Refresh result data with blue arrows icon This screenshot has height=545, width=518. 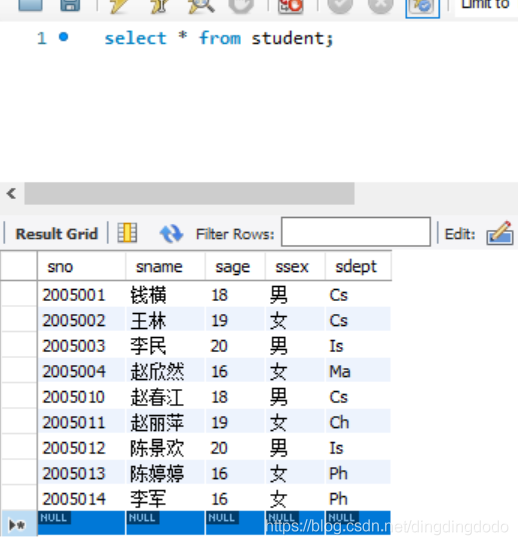point(171,233)
